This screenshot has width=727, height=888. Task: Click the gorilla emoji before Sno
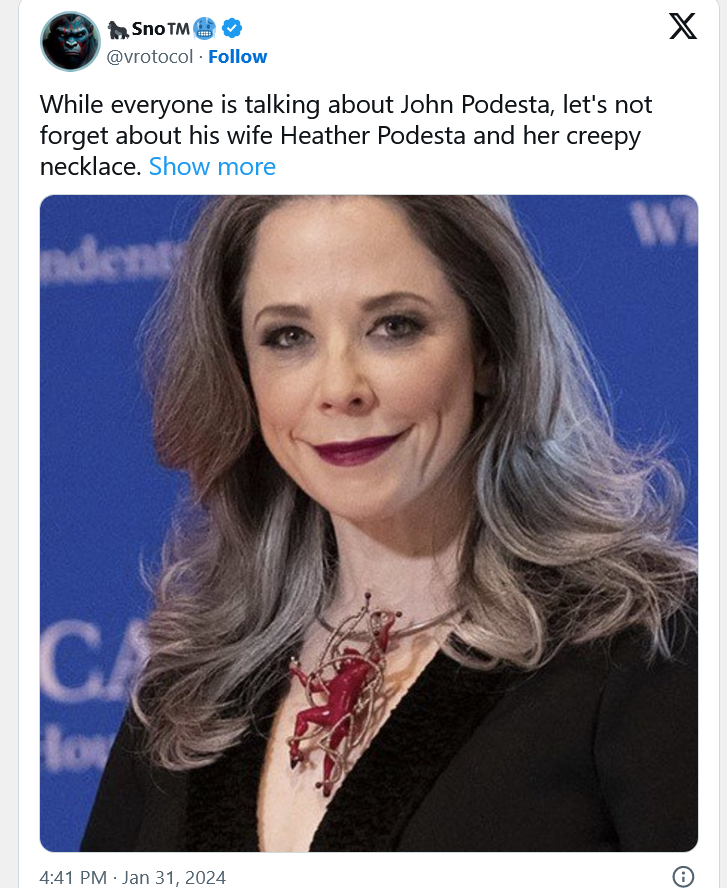coord(118,29)
